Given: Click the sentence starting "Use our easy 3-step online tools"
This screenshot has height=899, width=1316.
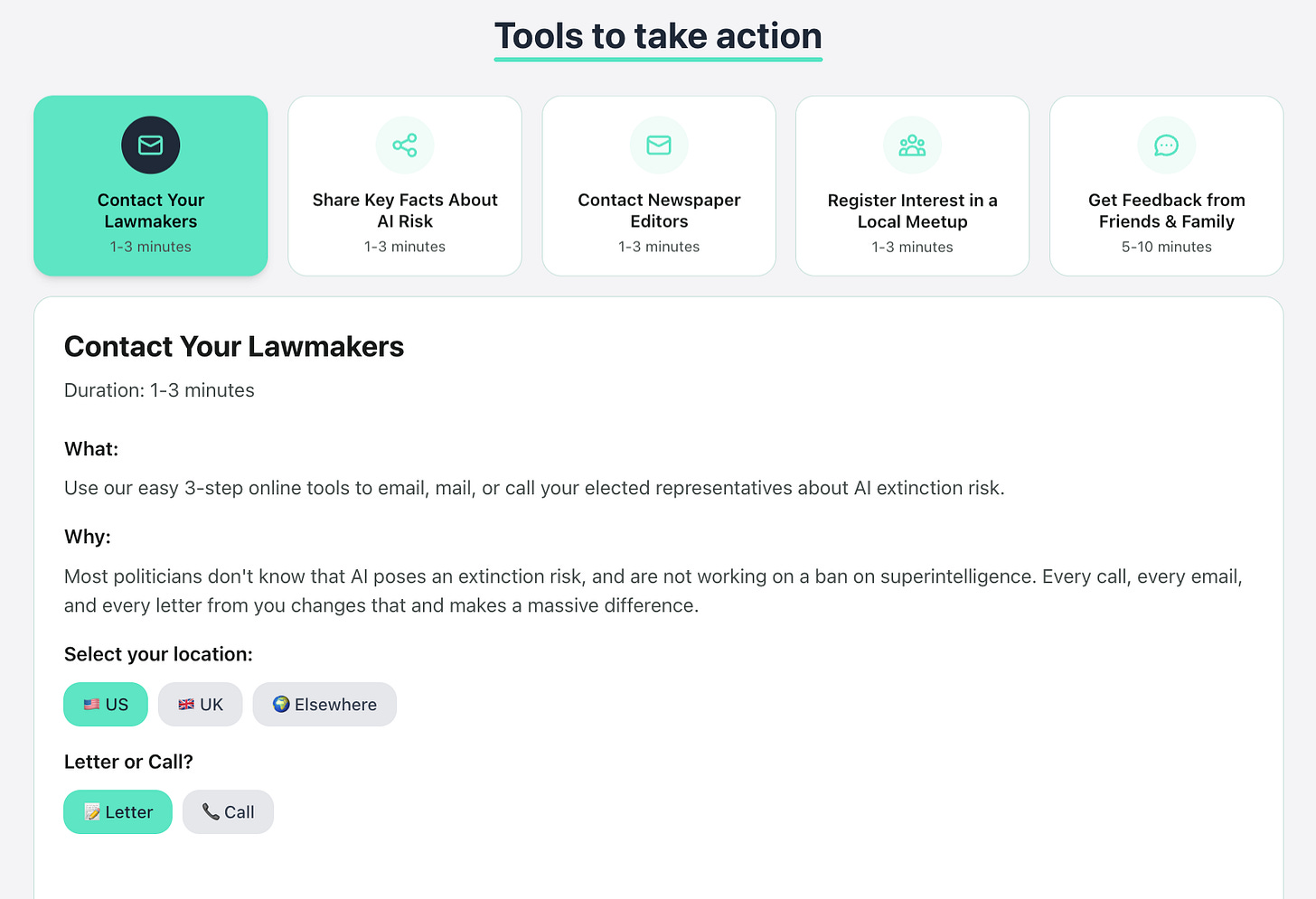Looking at the screenshot, I should [x=534, y=488].
